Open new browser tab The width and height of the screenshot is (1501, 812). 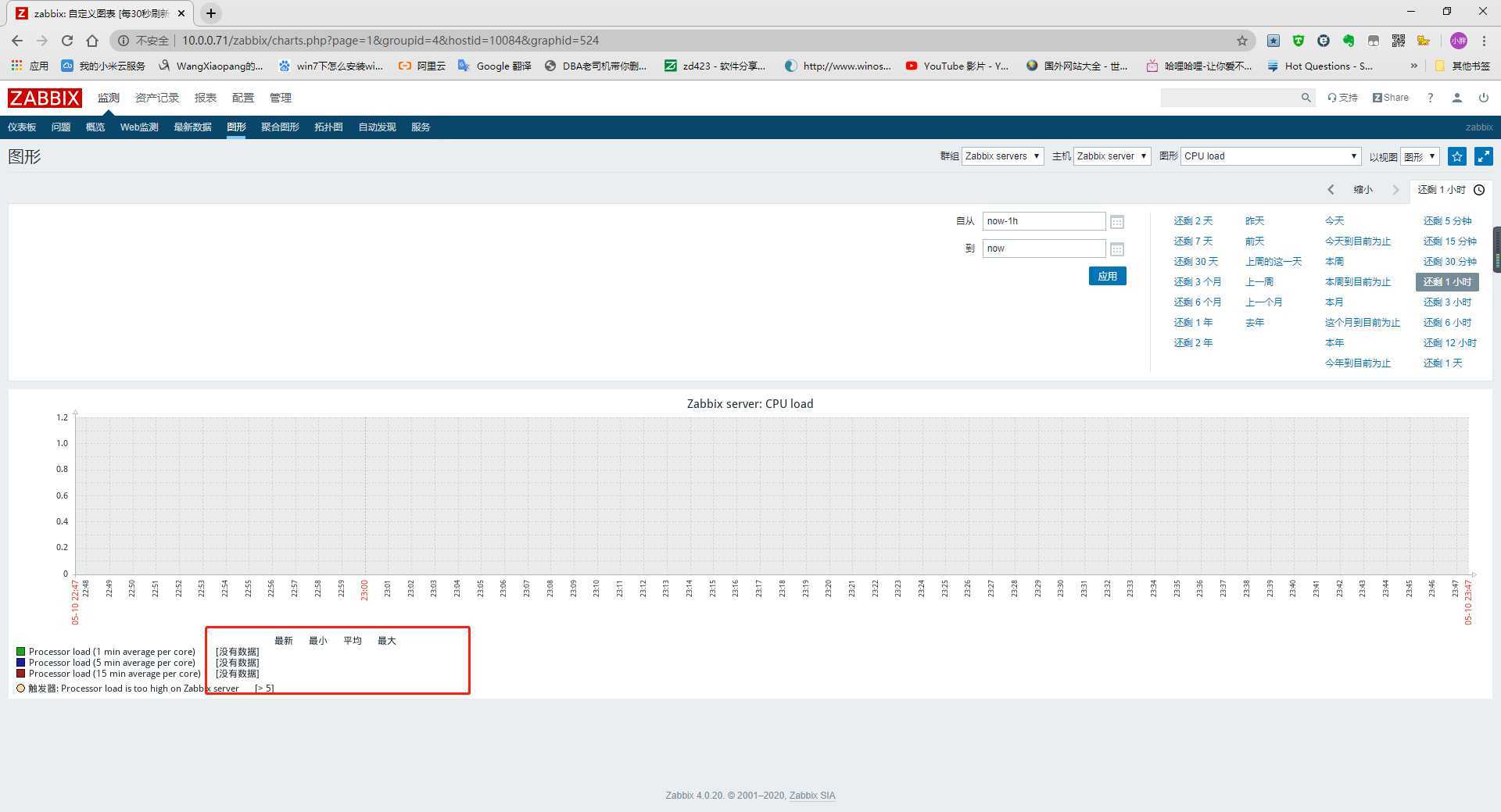tap(211, 13)
